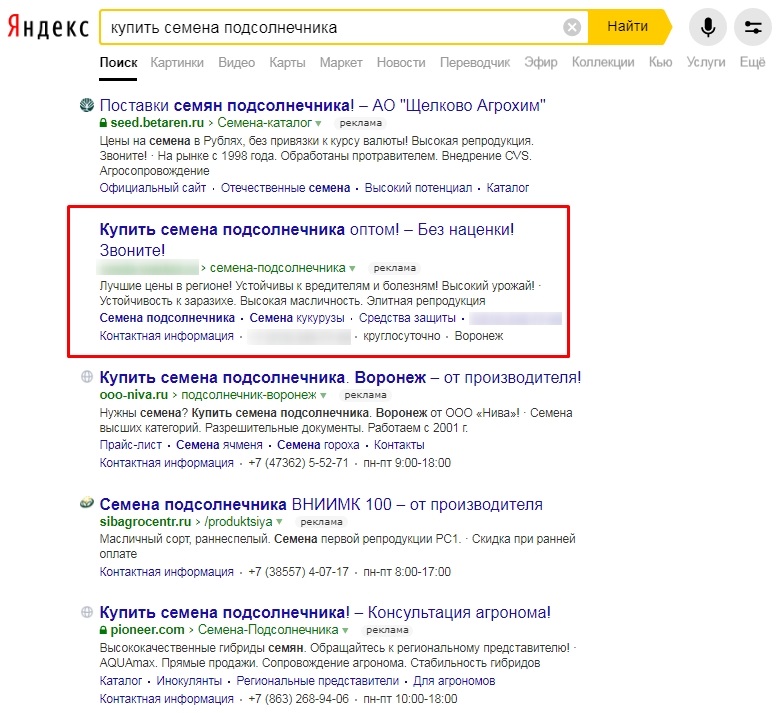Open the Услуги tab
This screenshot has width=777, height=713.
click(706, 62)
